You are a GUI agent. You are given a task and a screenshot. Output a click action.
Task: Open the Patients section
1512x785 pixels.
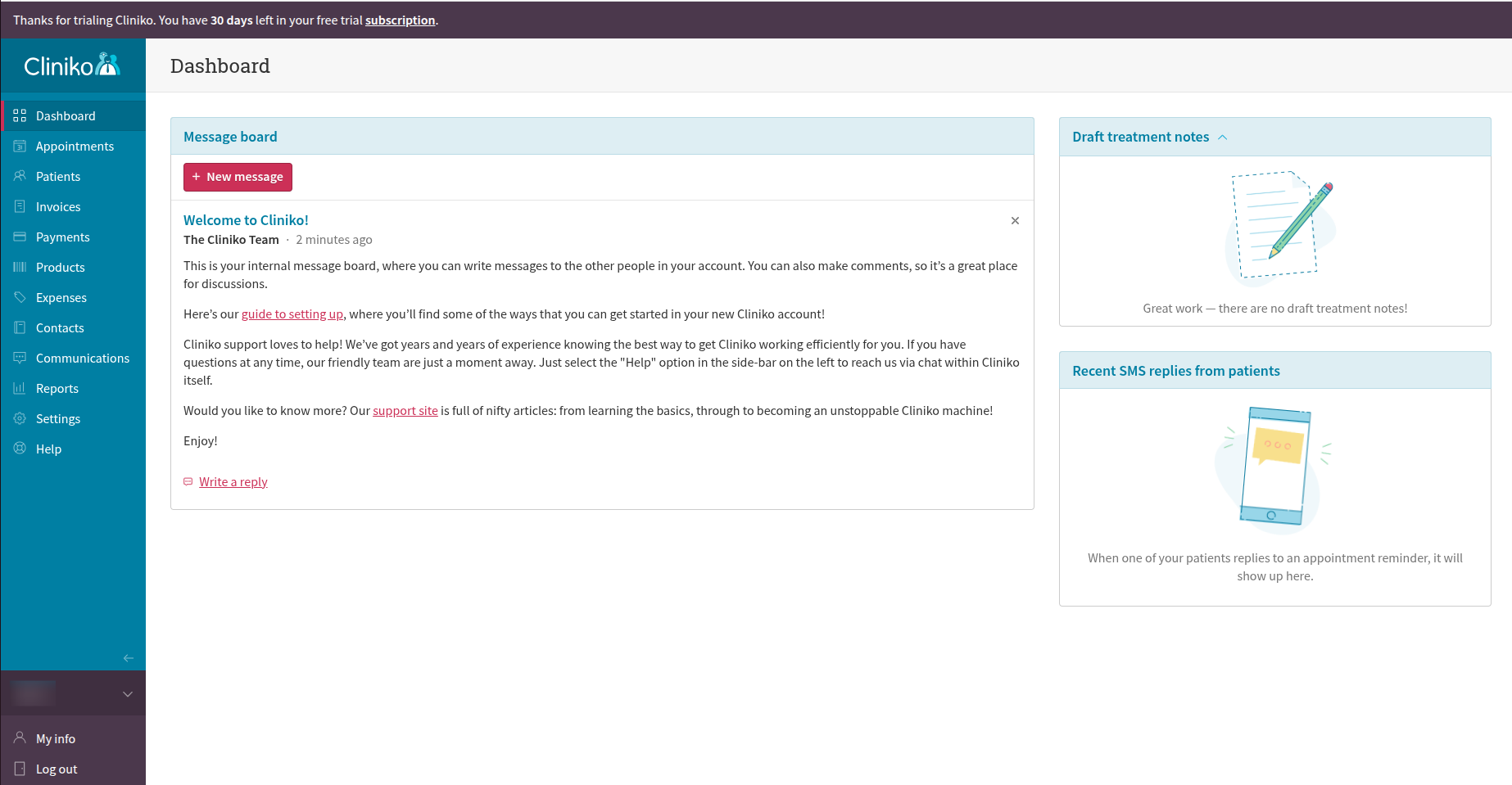[x=74, y=176]
